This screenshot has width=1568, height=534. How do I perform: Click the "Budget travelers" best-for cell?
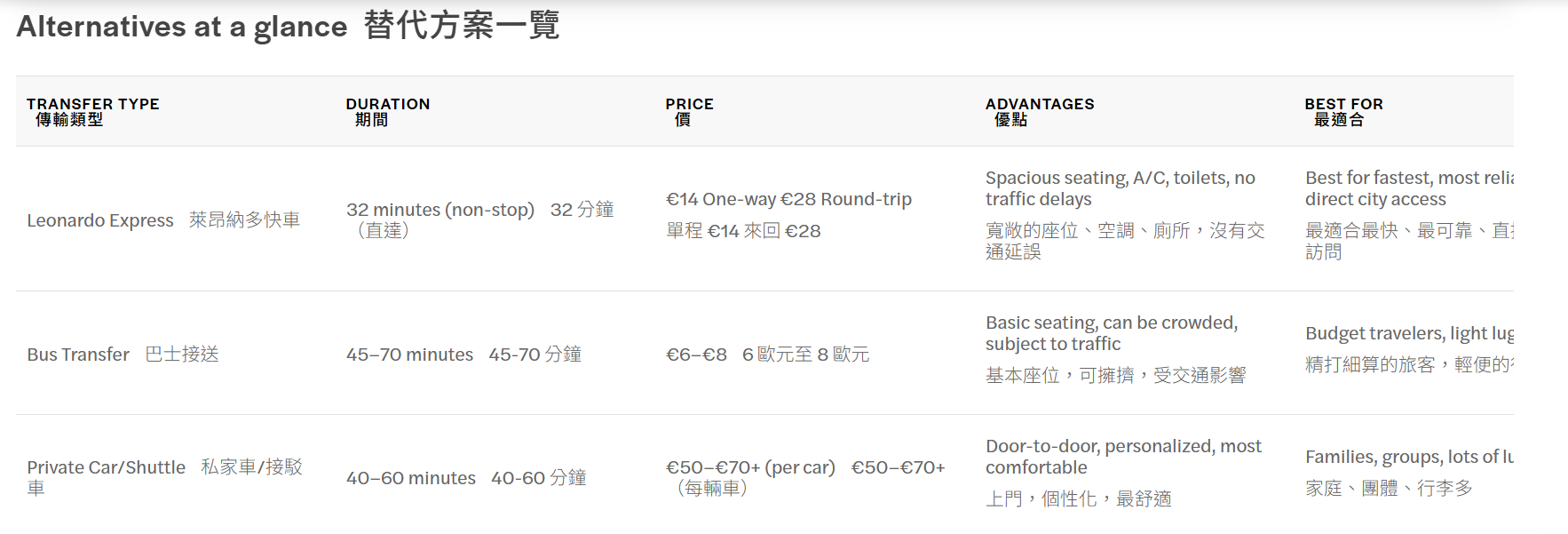click(x=1408, y=333)
